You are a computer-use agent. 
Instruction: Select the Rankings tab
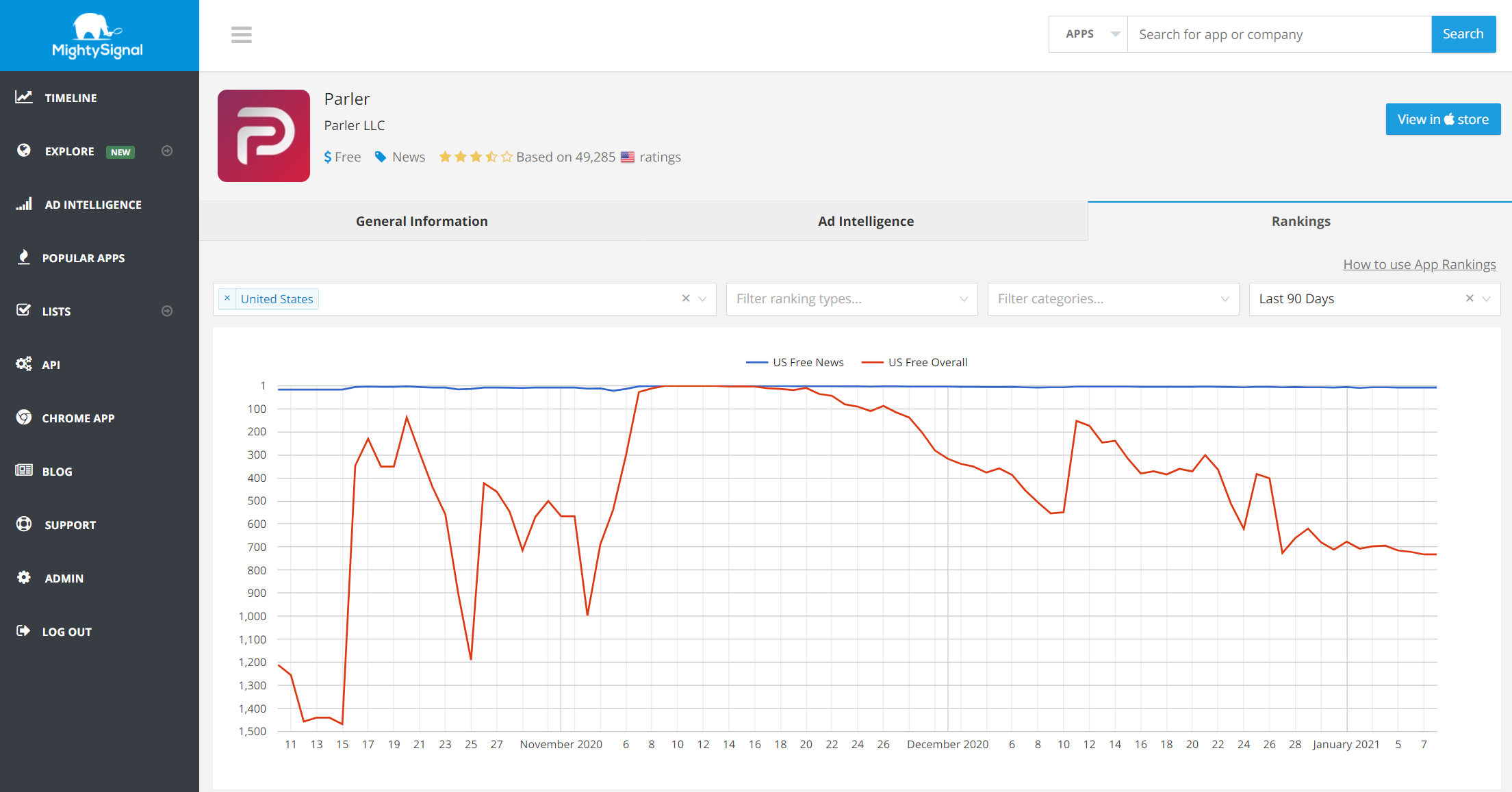(x=1300, y=221)
